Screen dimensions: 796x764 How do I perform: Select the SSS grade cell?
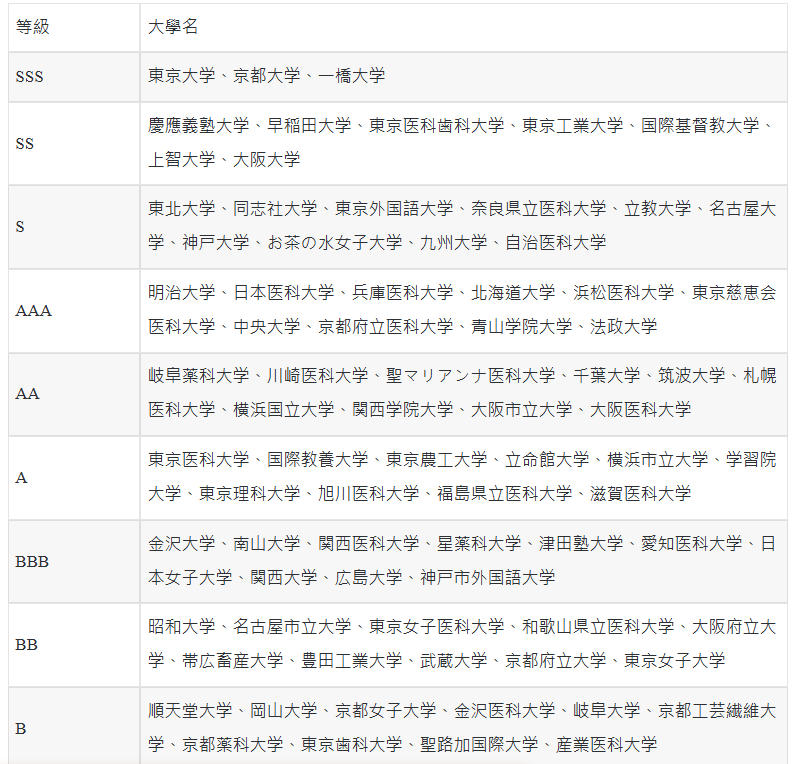(x=74, y=77)
